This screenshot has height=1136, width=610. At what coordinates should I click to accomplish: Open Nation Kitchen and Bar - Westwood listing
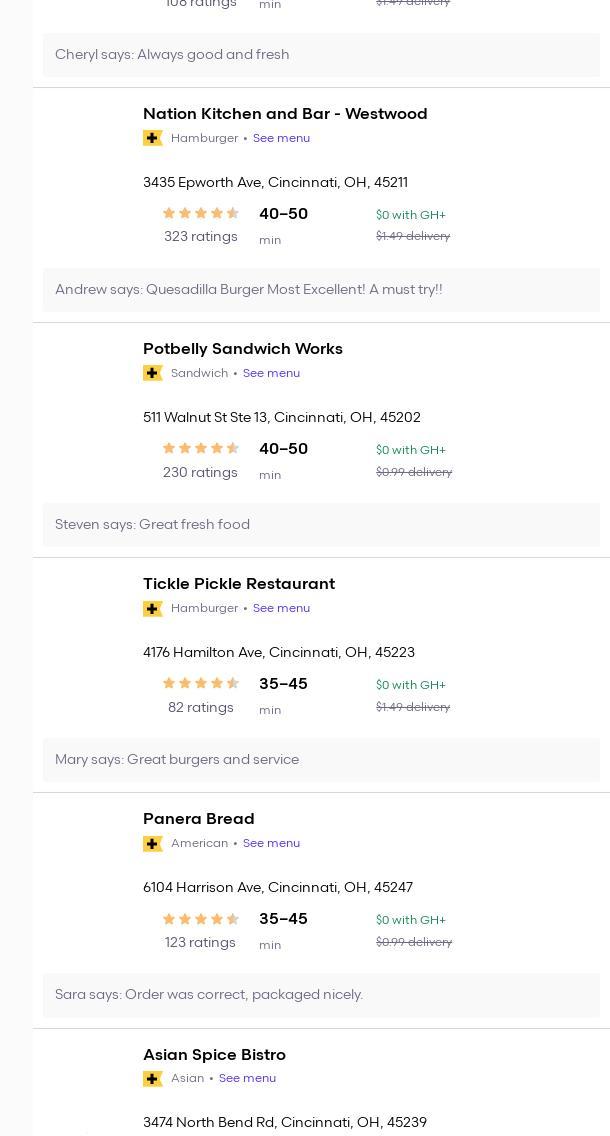click(285, 114)
